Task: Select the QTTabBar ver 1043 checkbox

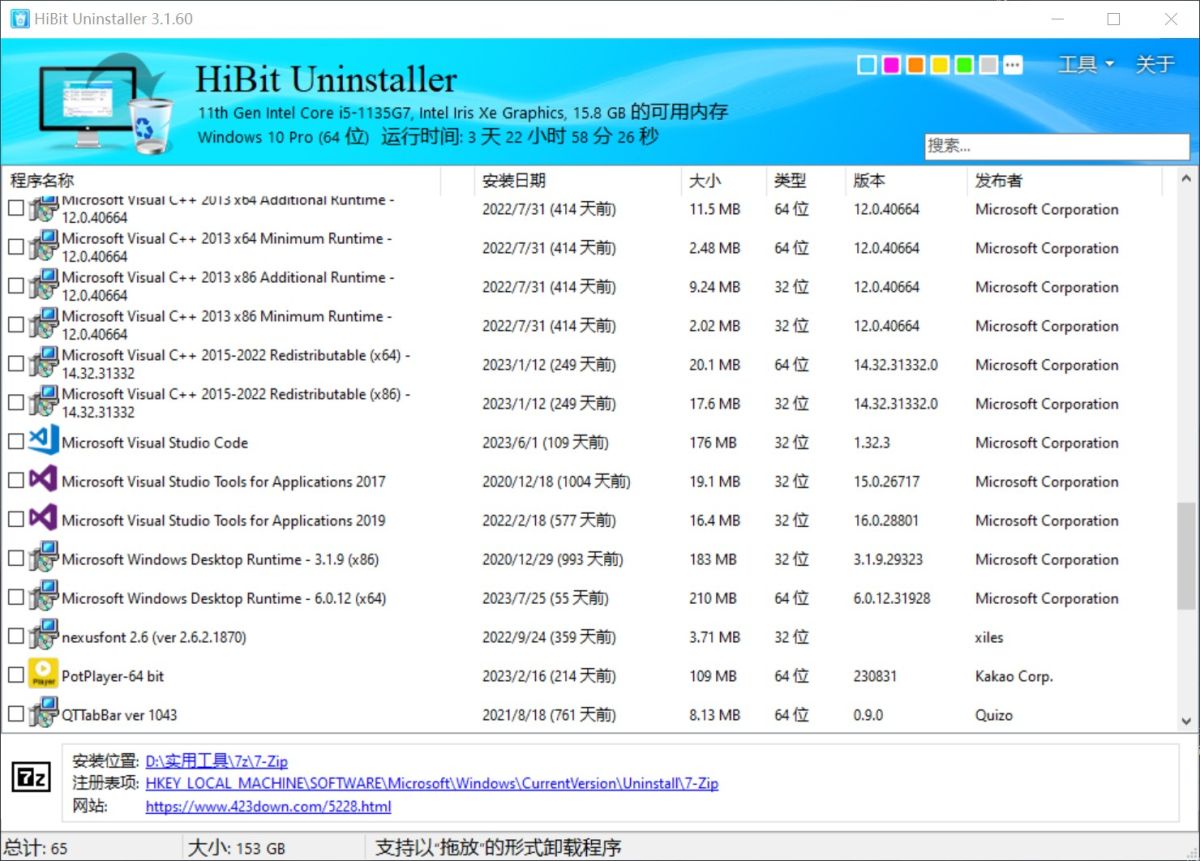Action: [x=15, y=715]
